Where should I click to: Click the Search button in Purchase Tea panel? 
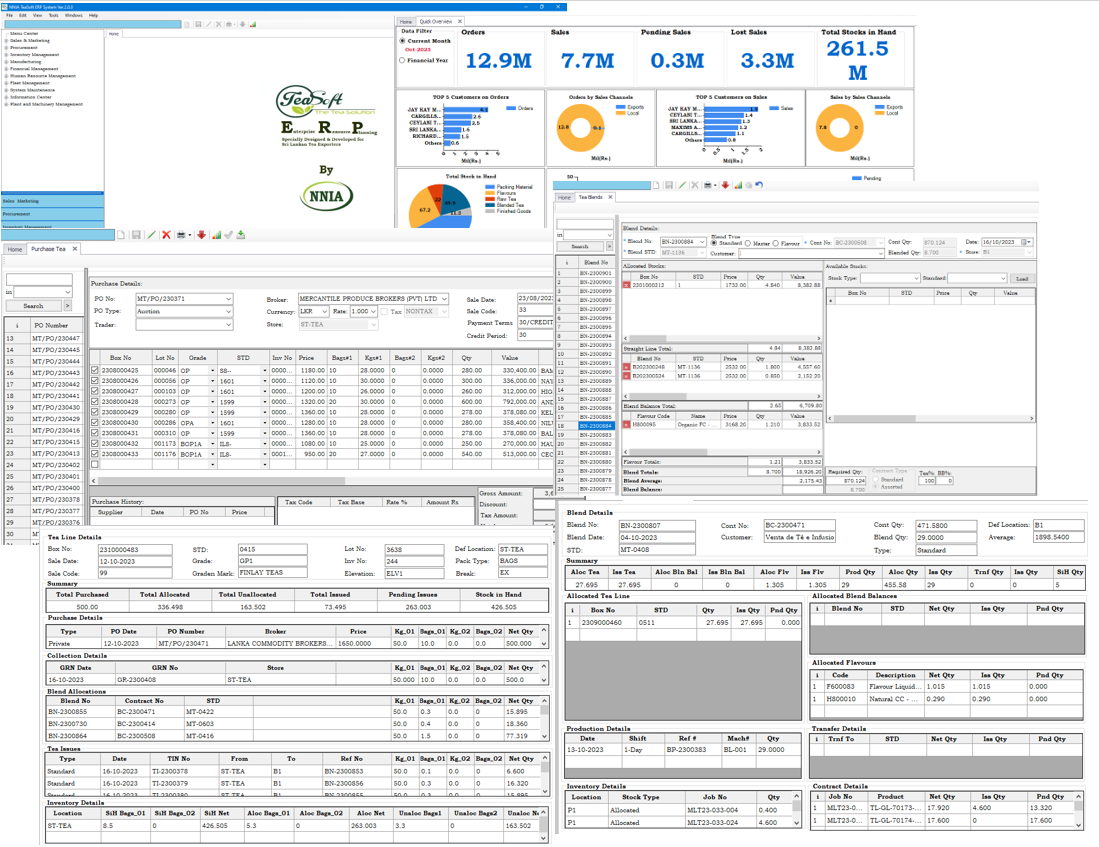(33, 306)
